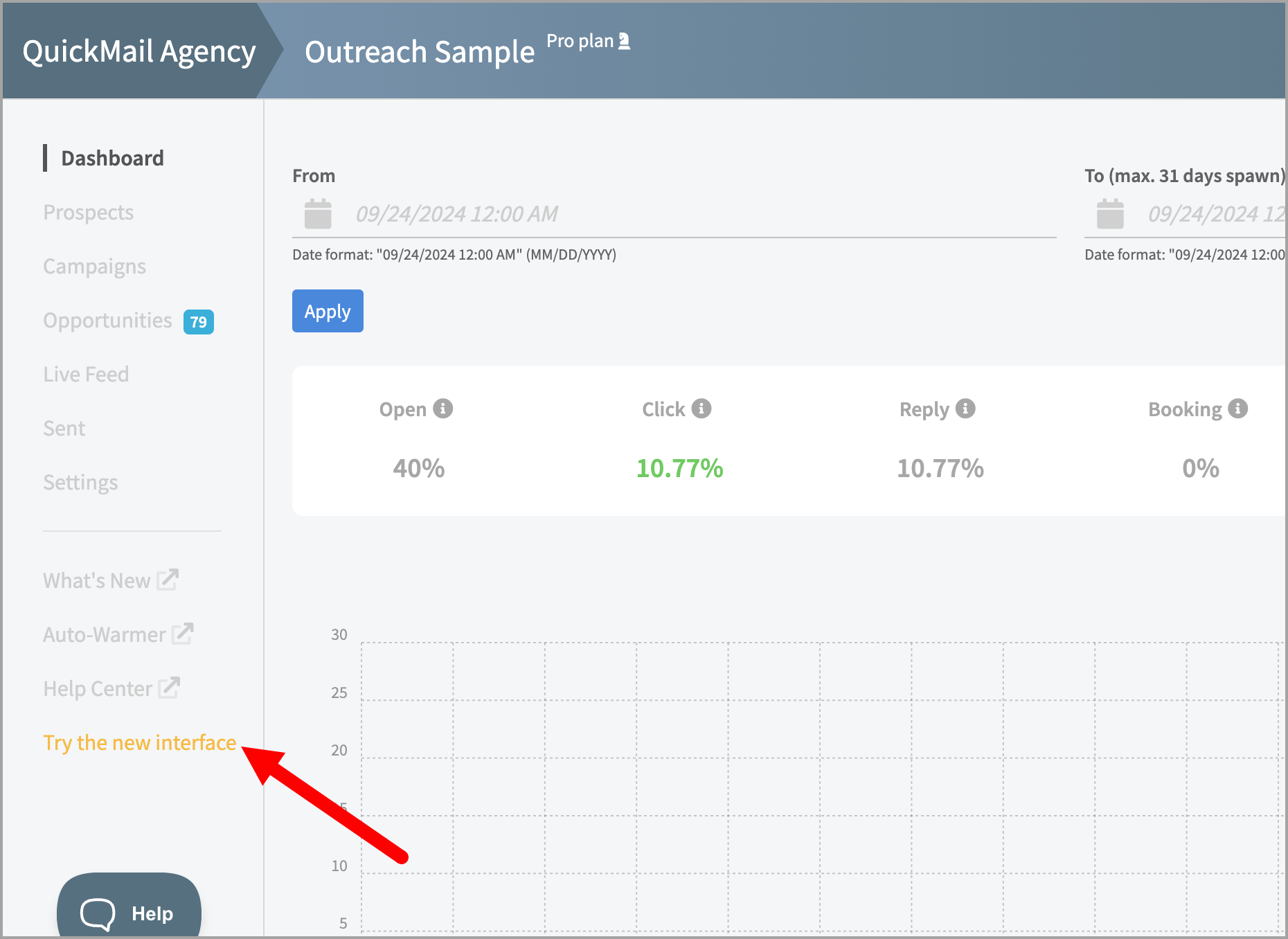Viewport: 1288px width, 939px height.
Task: Click the To (max. 31 days spawn) label
Action: (1186, 176)
